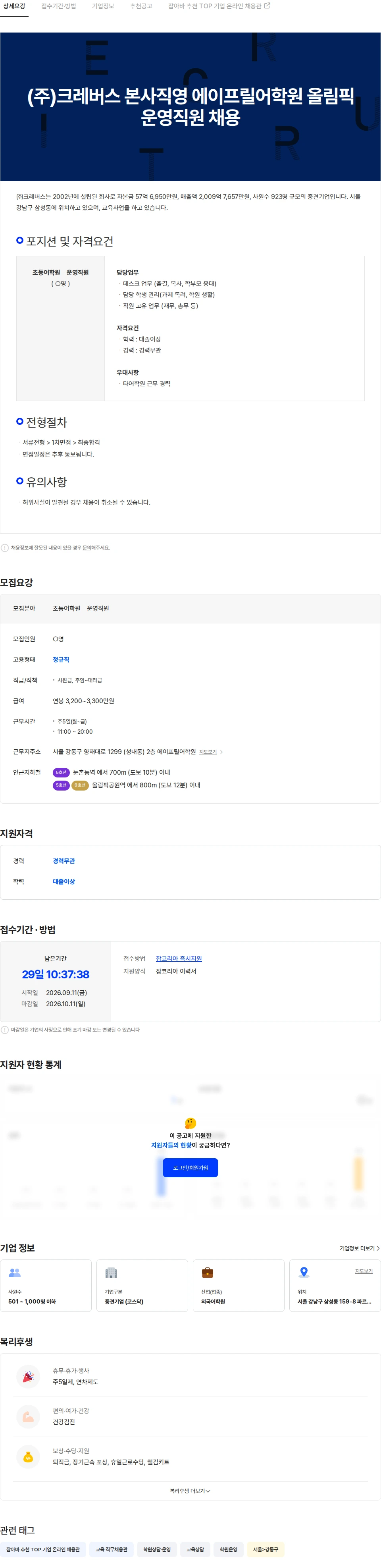381x1568 pixels.
Task: Open 지도보기 link in 위치 card
Action: 364,1271
